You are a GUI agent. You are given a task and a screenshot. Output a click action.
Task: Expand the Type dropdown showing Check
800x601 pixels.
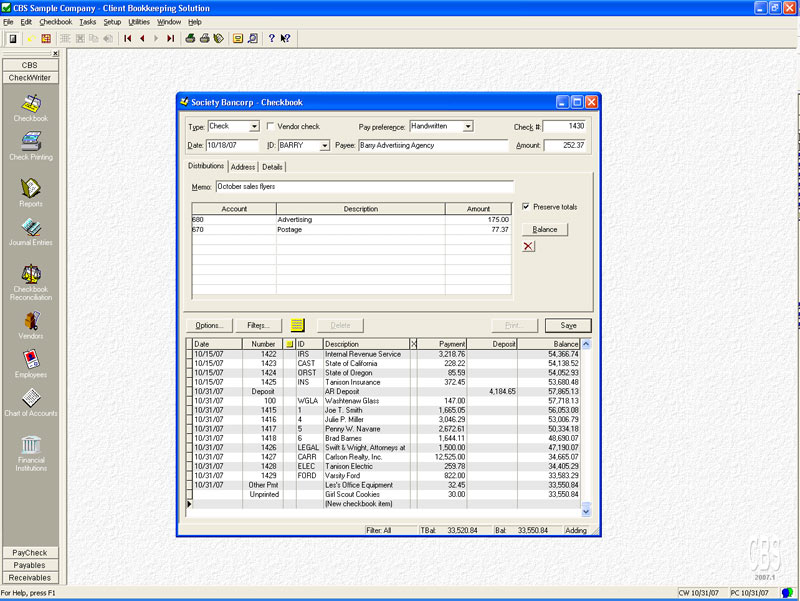254,127
